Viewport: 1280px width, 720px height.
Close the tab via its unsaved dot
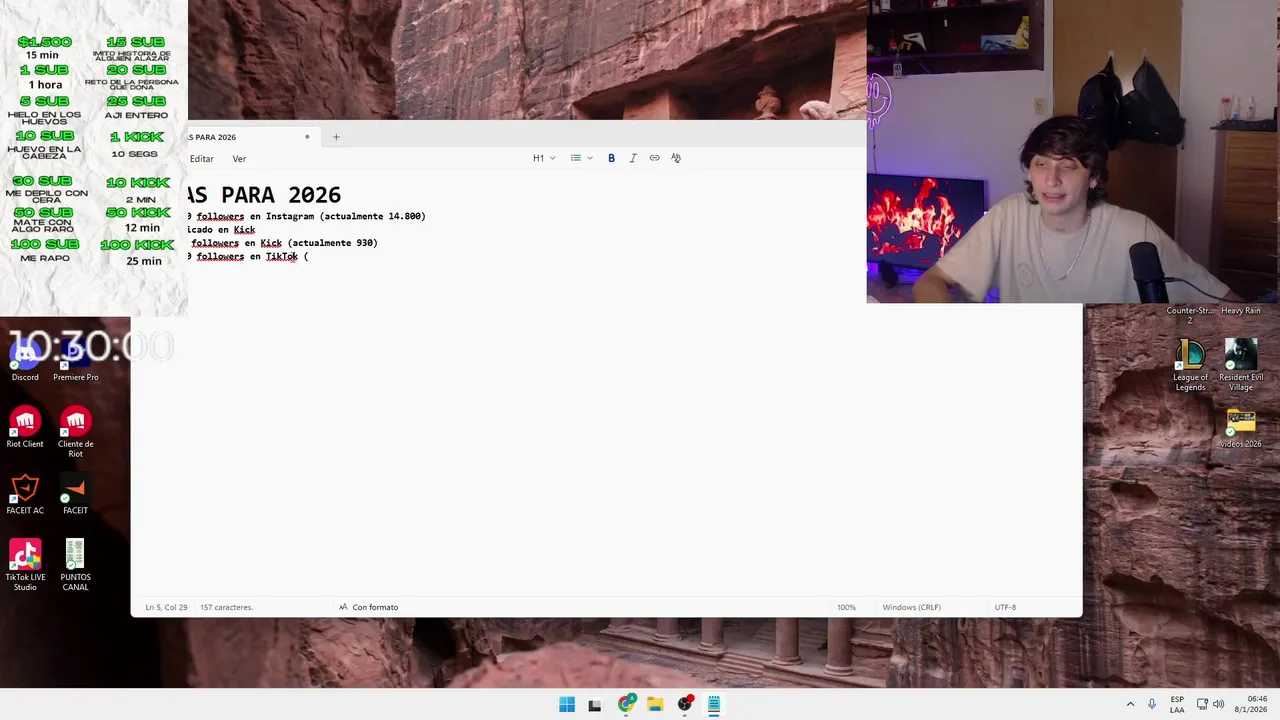point(307,137)
